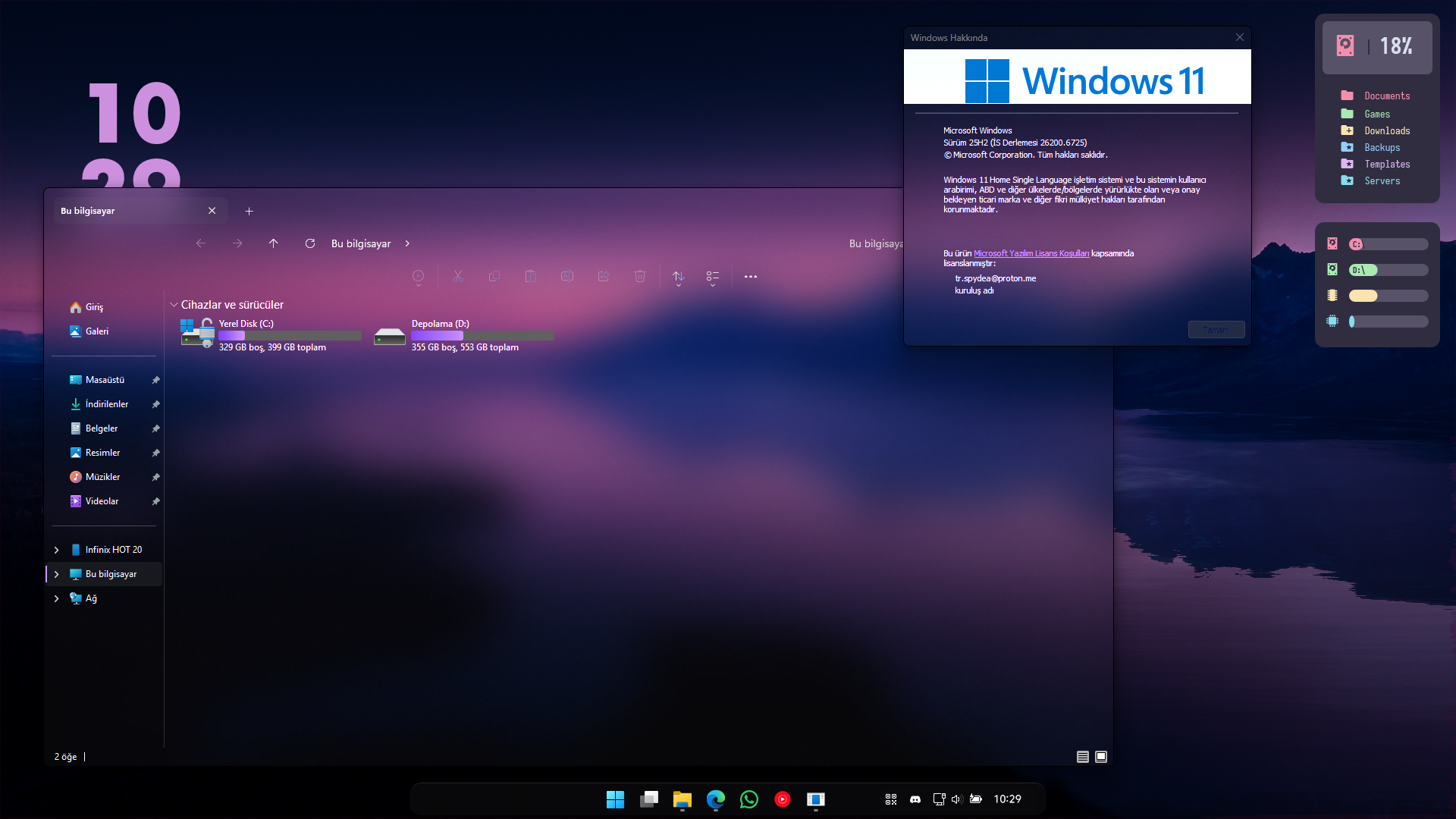This screenshot has height=819, width=1456.
Task: Click the Cut scissors icon
Action: pyautogui.click(x=458, y=277)
